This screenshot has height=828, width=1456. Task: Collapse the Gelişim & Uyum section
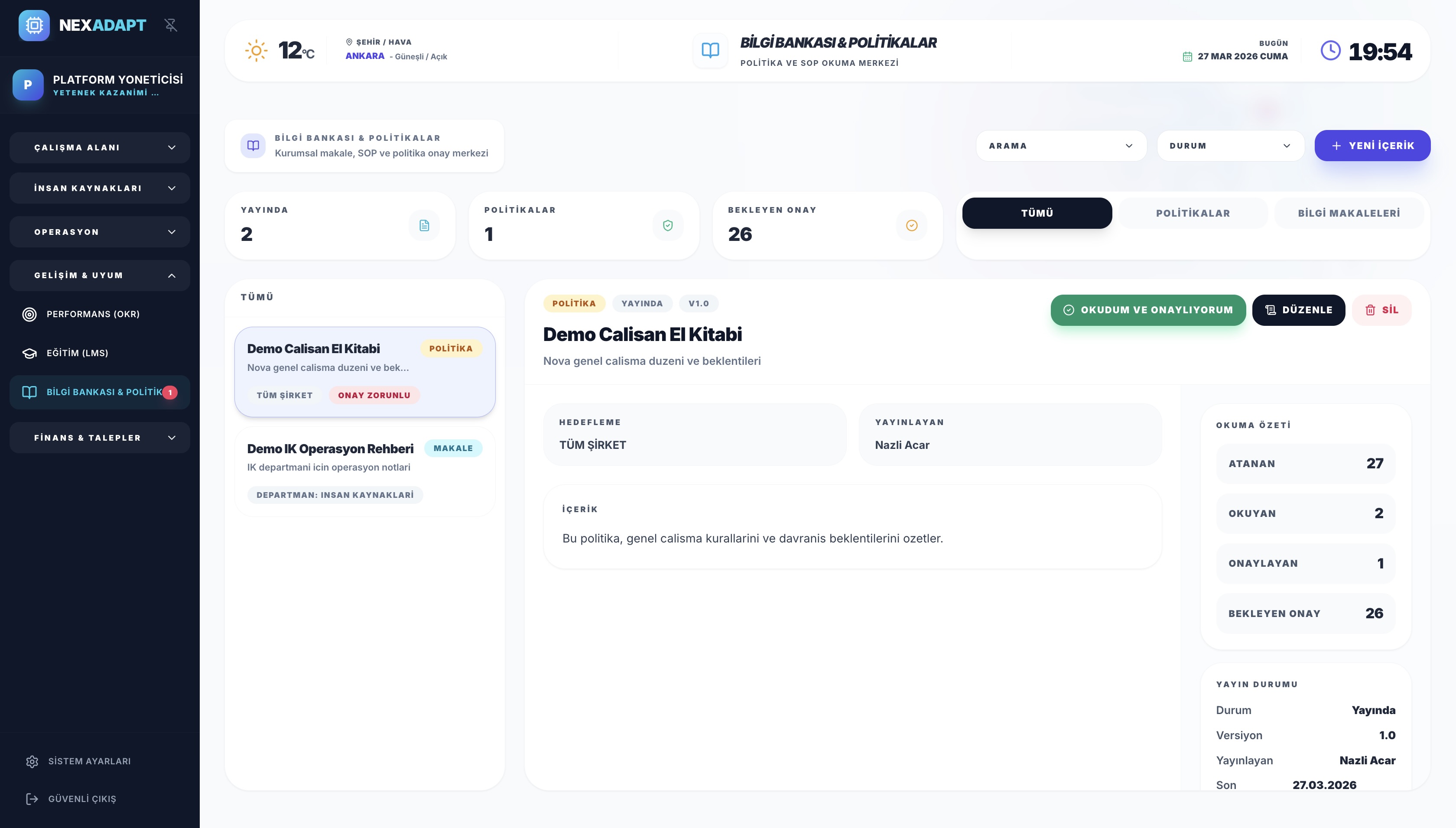[100, 275]
